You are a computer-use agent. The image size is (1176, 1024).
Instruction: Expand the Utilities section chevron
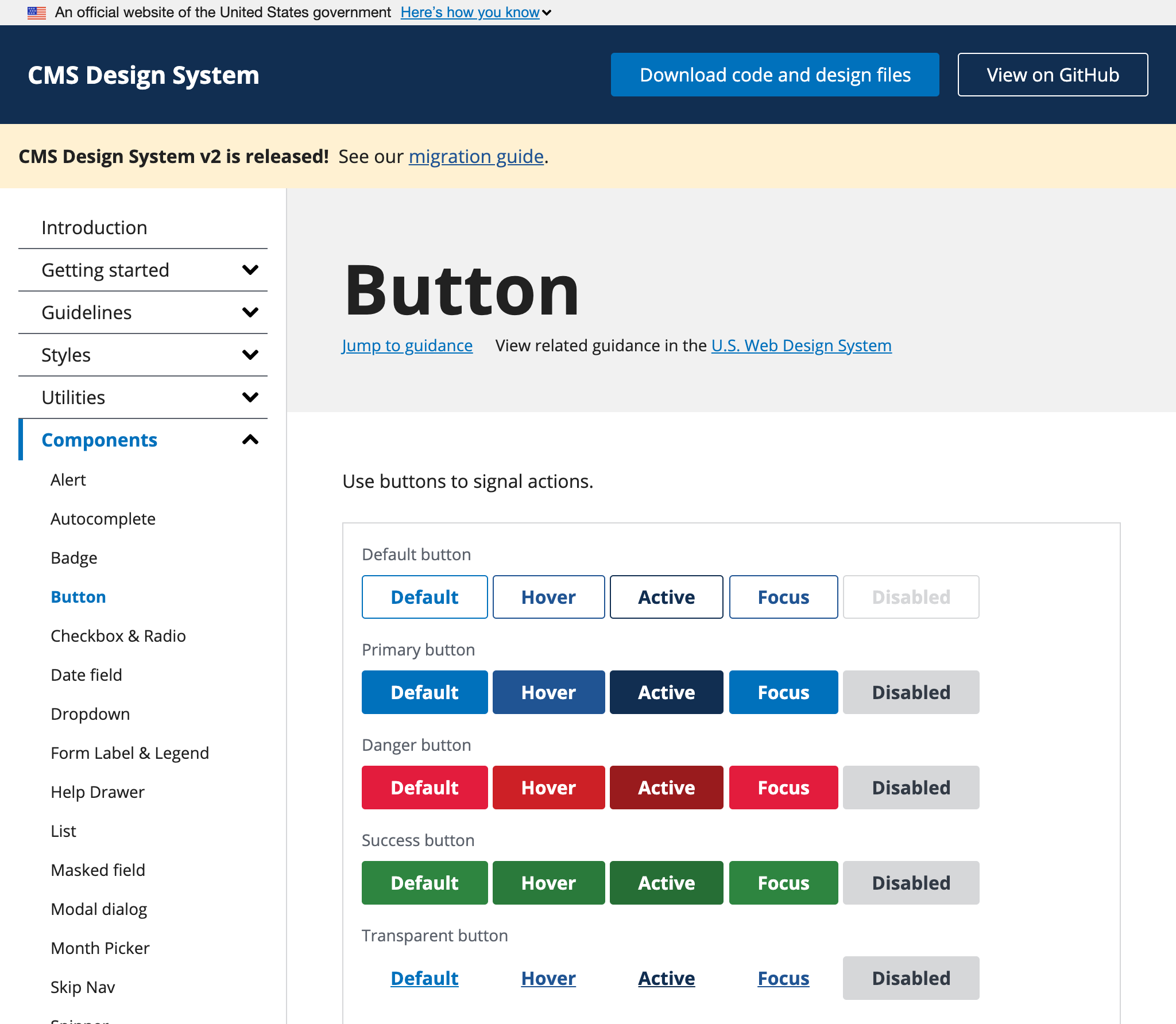pos(250,397)
